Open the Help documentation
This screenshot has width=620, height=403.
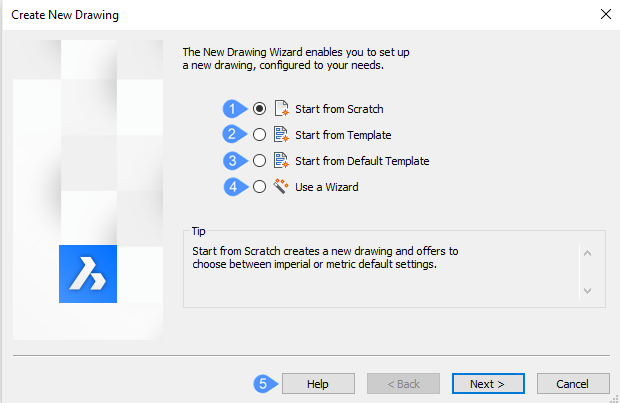pos(318,383)
